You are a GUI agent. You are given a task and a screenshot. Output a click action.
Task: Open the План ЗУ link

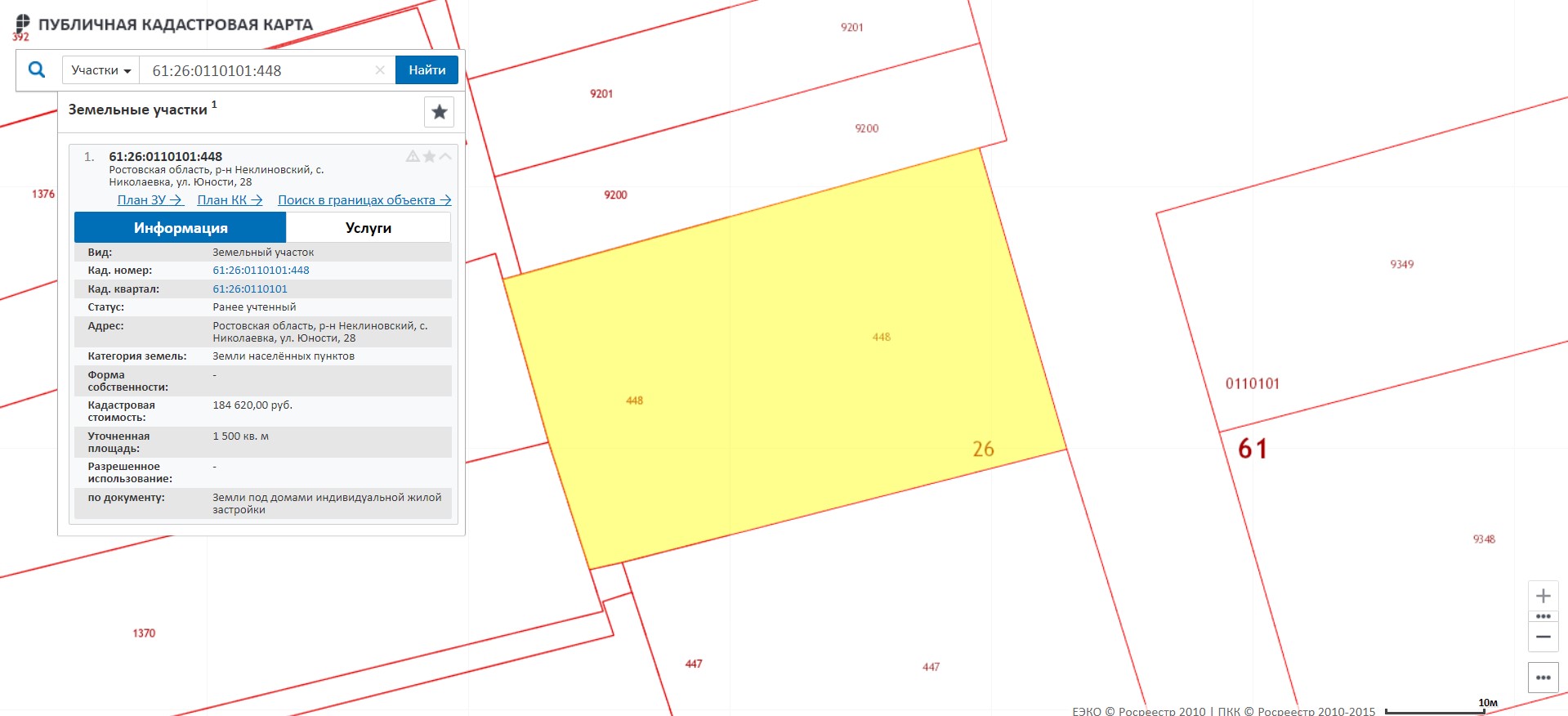pyautogui.click(x=150, y=200)
